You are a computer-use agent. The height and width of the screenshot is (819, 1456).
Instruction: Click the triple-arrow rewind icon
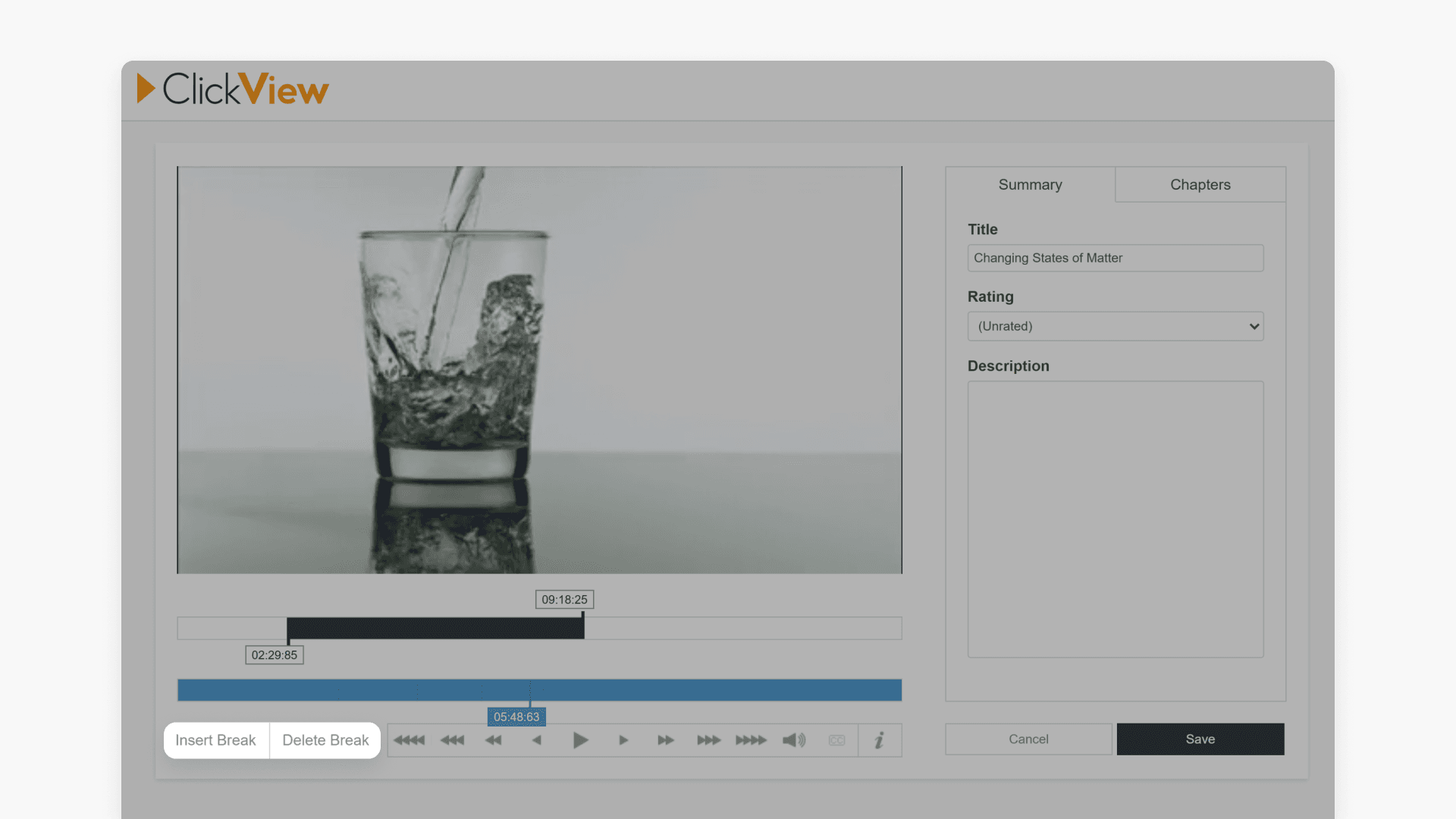coord(453,740)
